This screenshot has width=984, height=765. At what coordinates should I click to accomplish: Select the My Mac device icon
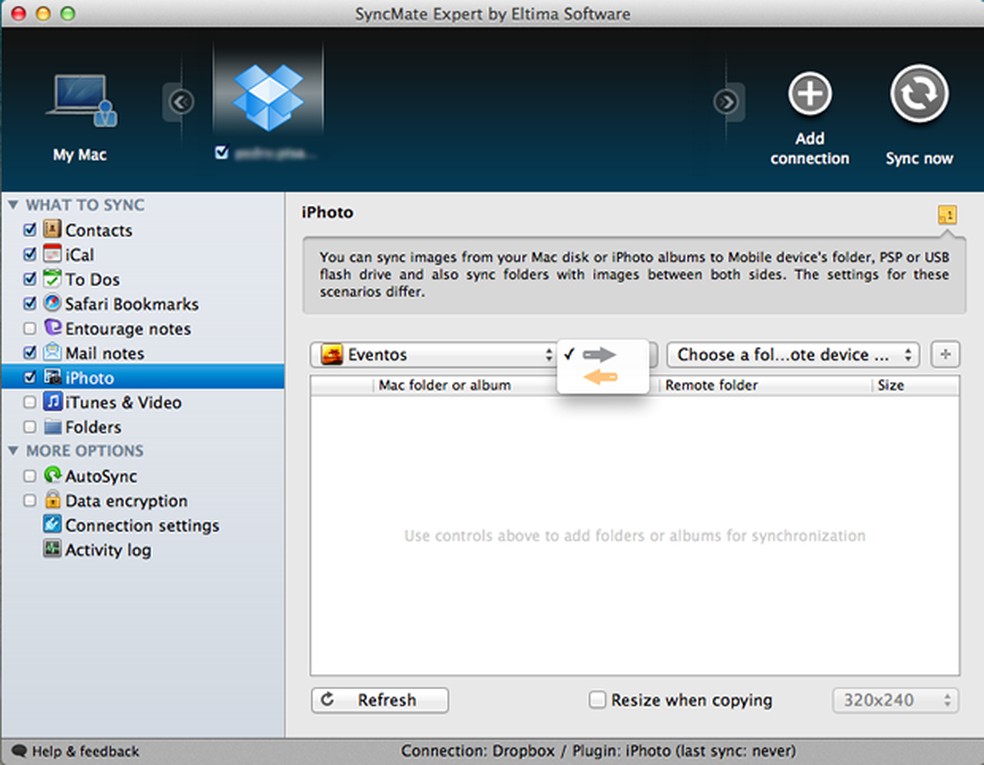pyautogui.click(x=81, y=100)
